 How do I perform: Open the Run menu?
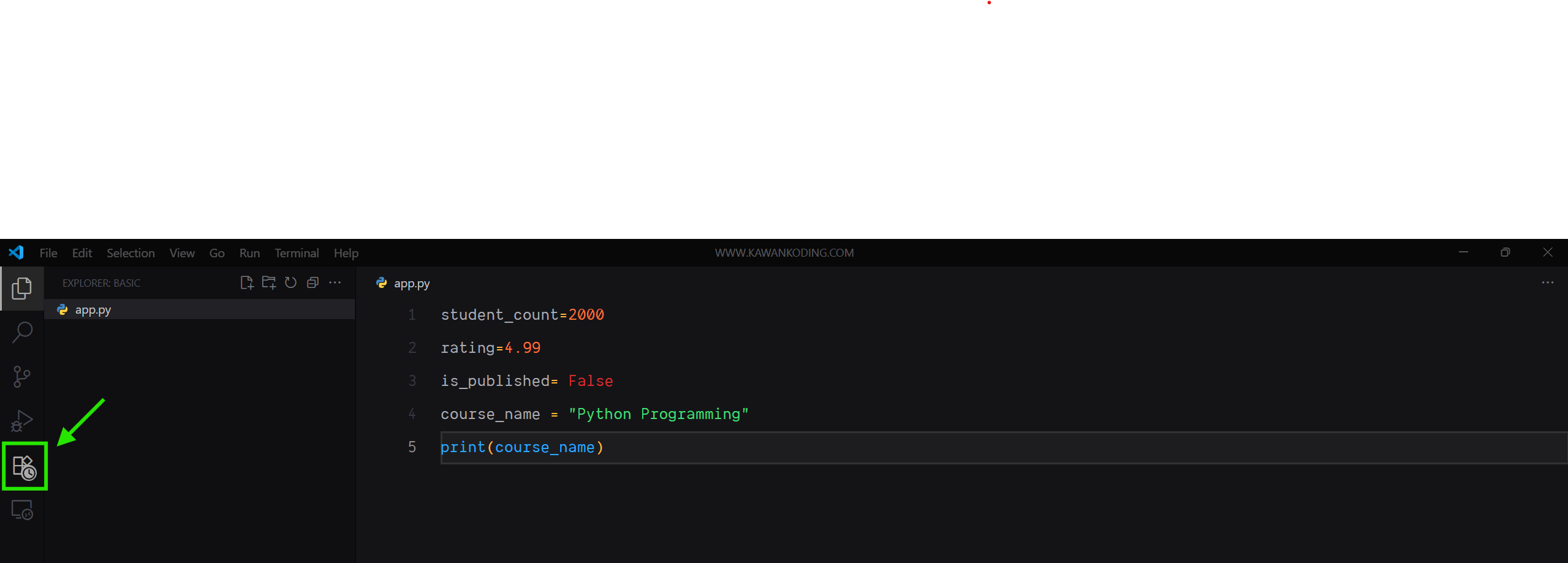[249, 253]
